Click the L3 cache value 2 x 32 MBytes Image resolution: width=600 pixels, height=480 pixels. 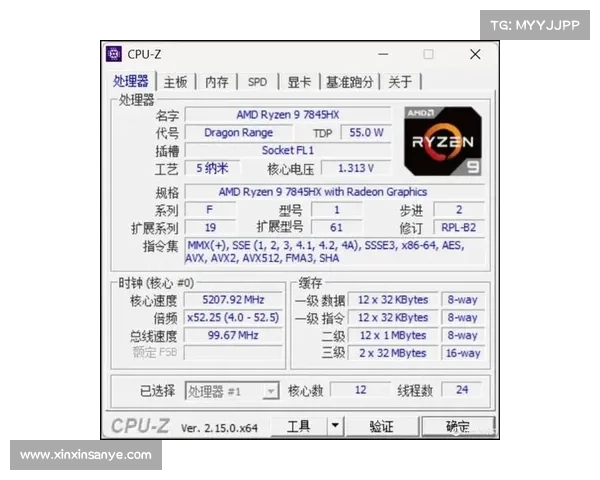tap(393, 353)
